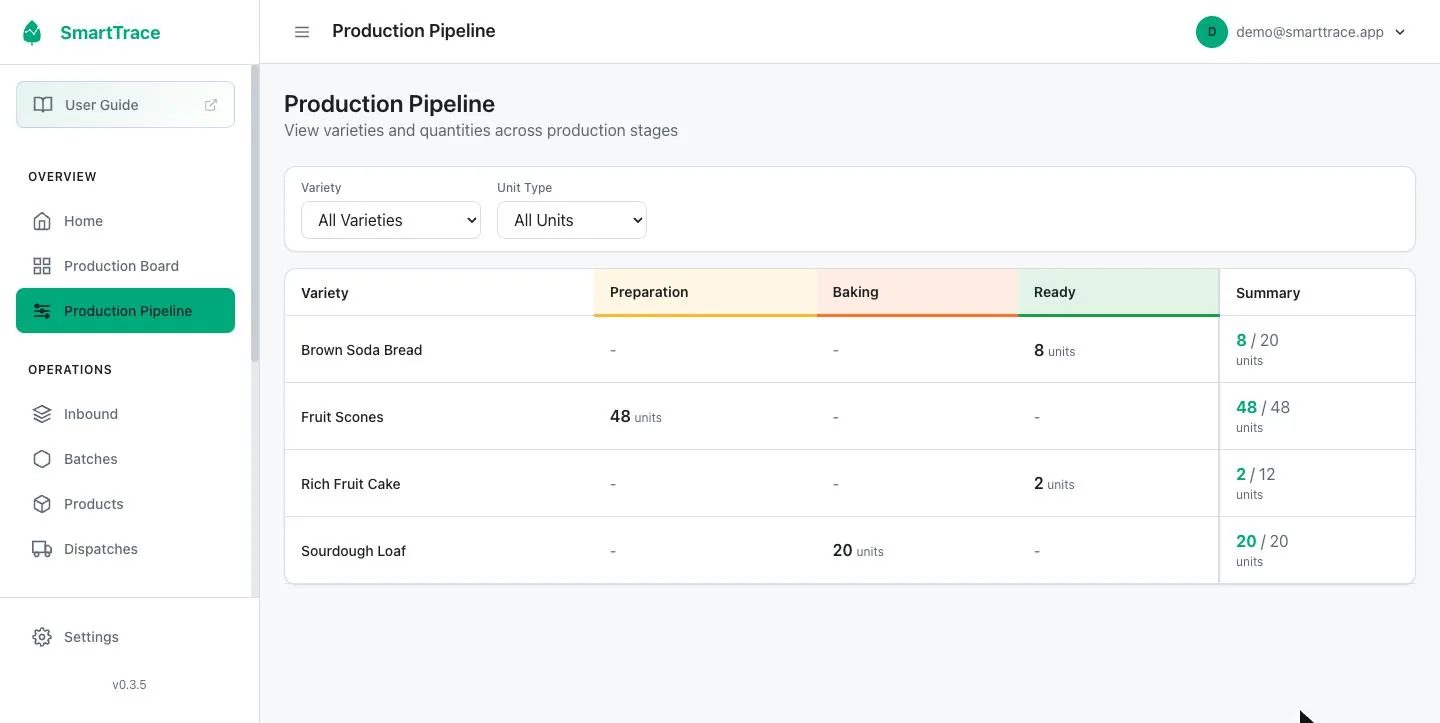Click the Ready column header

tap(1118, 292)
